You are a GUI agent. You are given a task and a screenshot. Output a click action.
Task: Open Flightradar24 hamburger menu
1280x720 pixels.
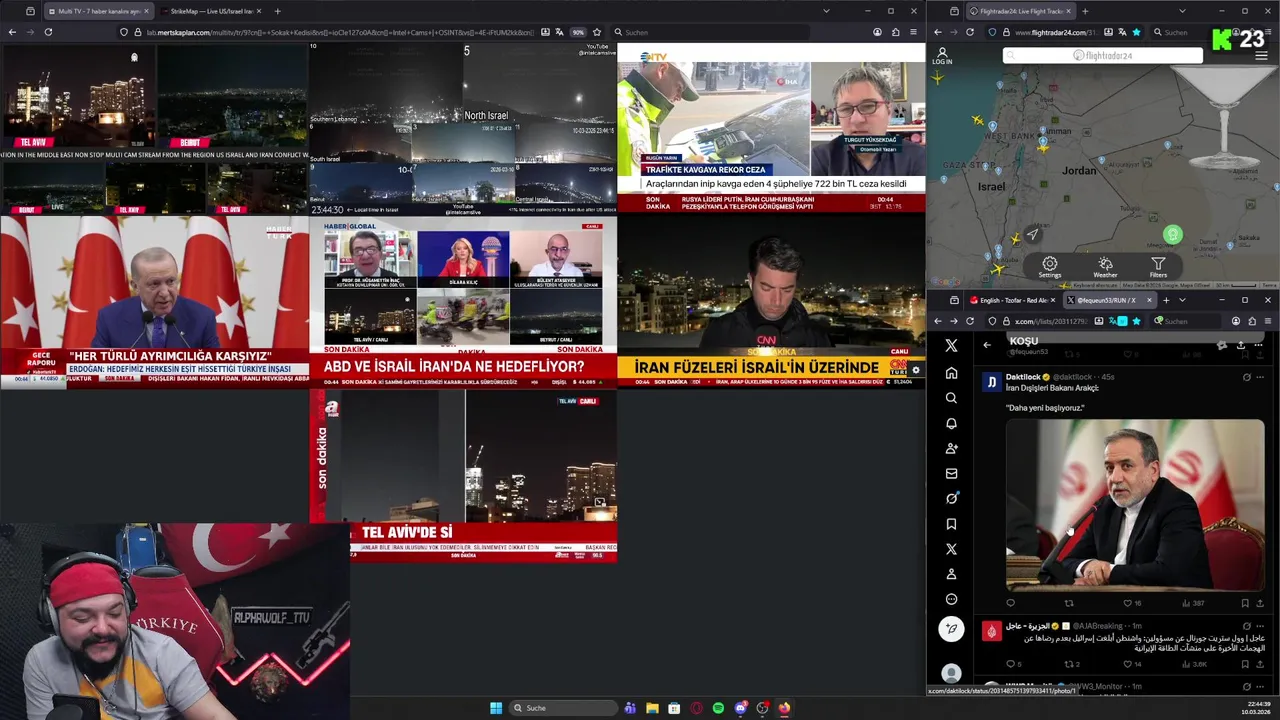coord(1261,56)
